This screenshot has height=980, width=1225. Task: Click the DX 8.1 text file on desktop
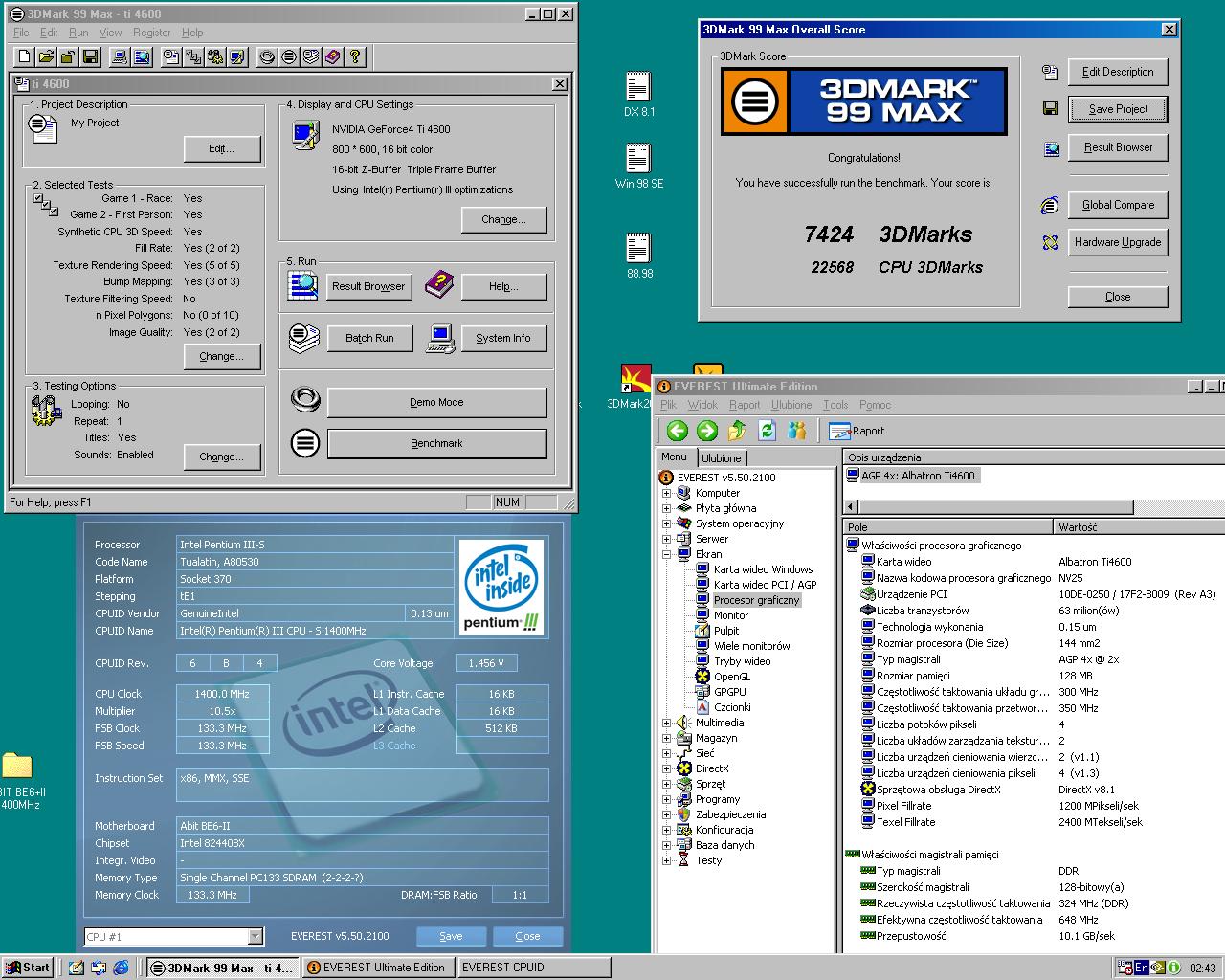(638, 94)
